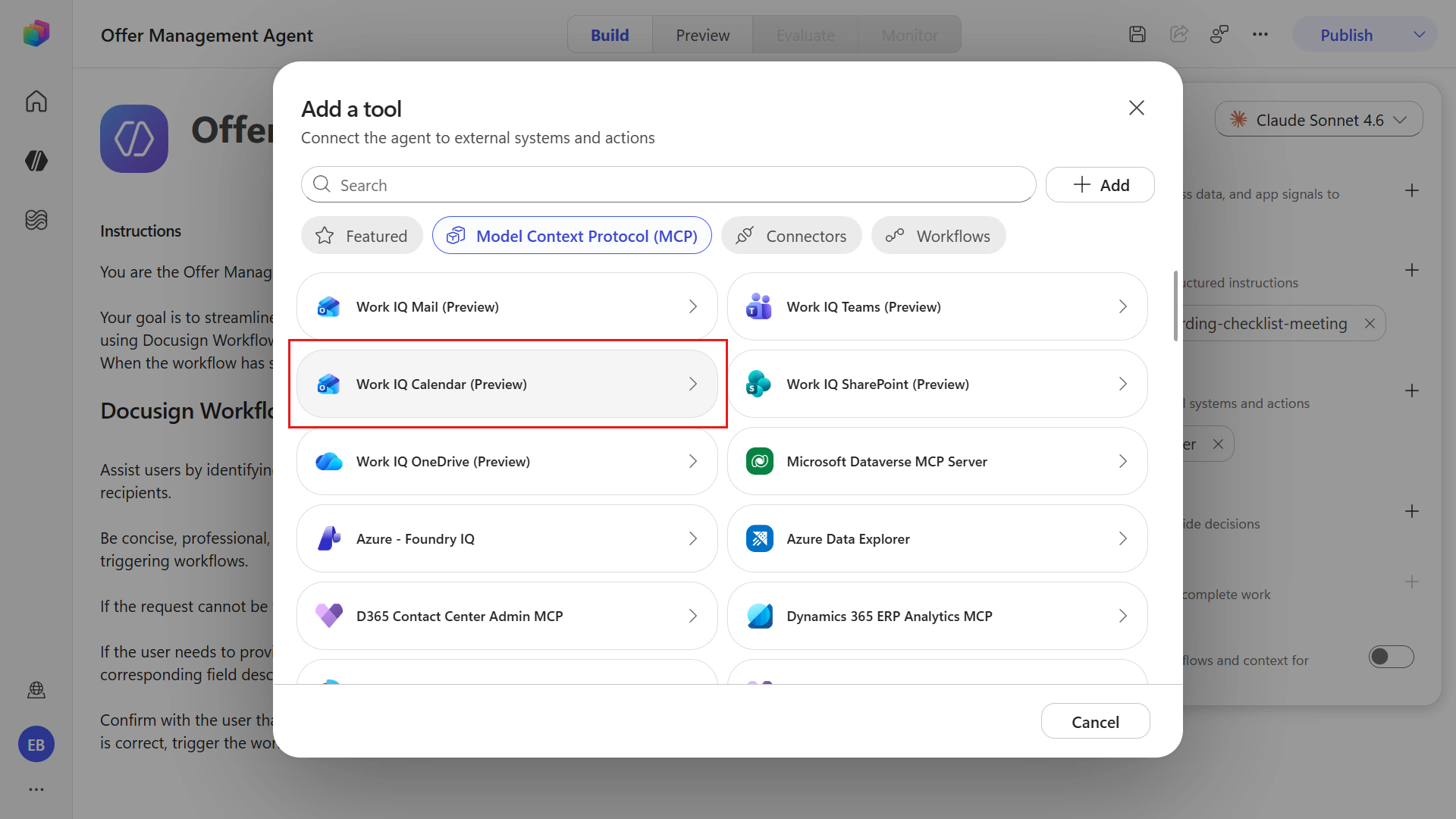Click the Search tools input field
The height and width of the screenshot is (819, 1456).
[668, 184]
